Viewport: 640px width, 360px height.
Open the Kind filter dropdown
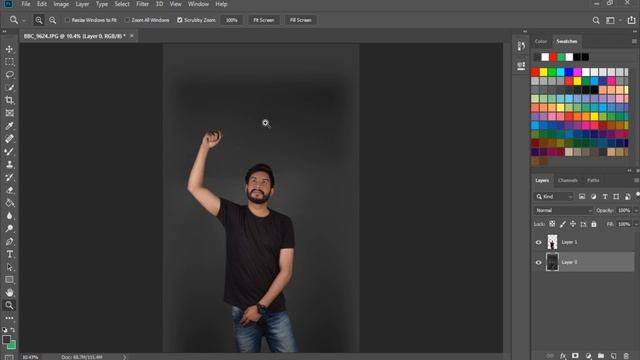tap(554, 197)
